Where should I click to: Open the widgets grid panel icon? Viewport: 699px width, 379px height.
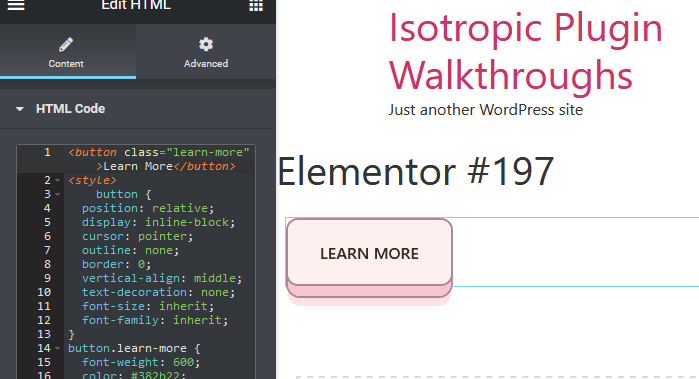(x=256, y=5)
